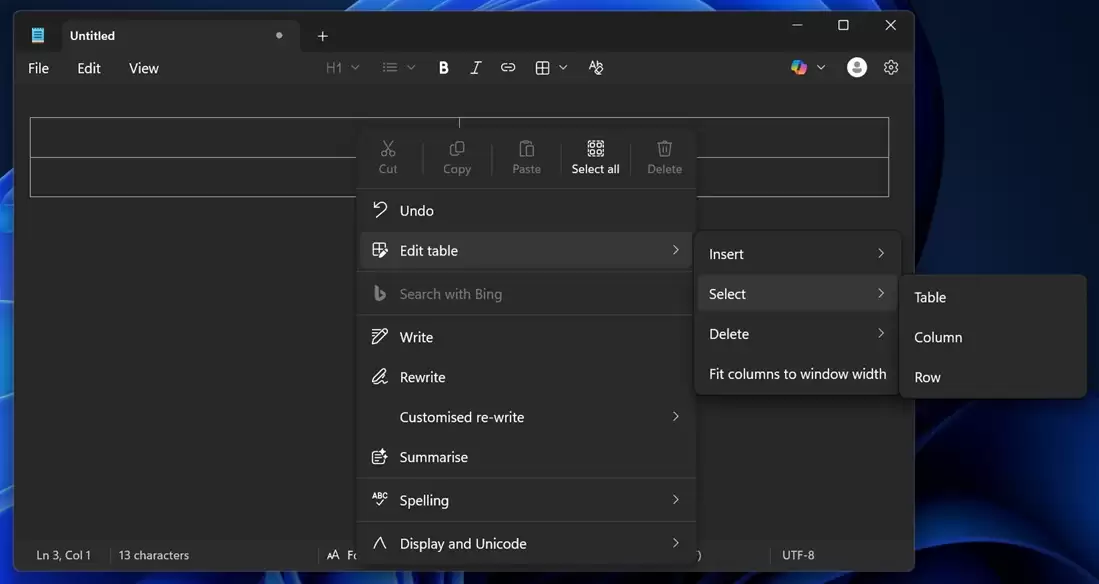
Task: Open Notepad settings with the gear icon
Action: coord(890,66)
